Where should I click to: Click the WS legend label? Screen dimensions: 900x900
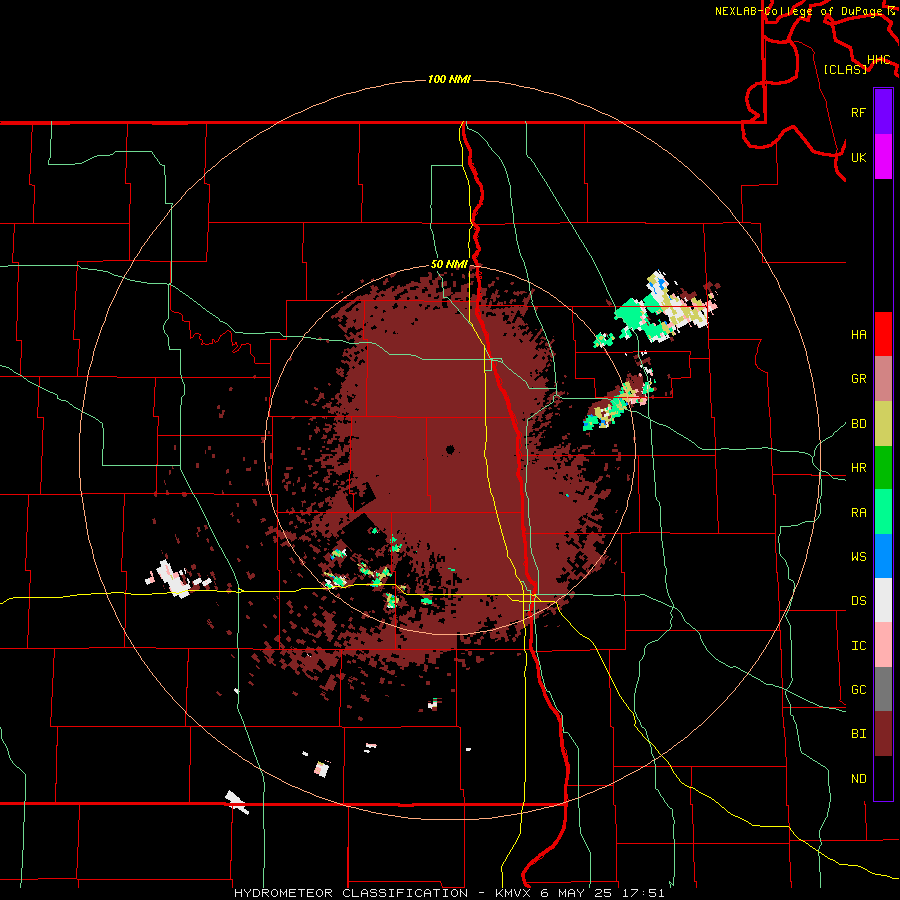pyautogui.click(x=858, y=557)
